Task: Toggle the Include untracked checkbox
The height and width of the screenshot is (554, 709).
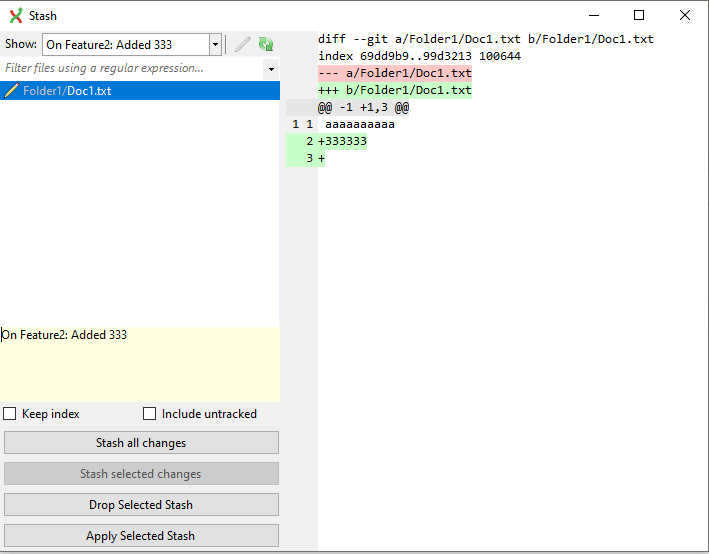Action: point(149,414)
